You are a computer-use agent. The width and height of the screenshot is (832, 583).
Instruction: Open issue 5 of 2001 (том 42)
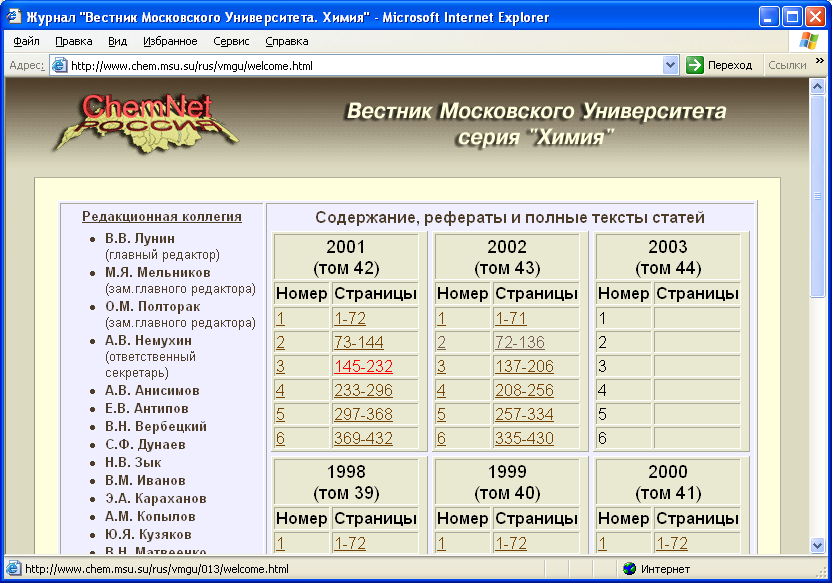pos(281,414)
